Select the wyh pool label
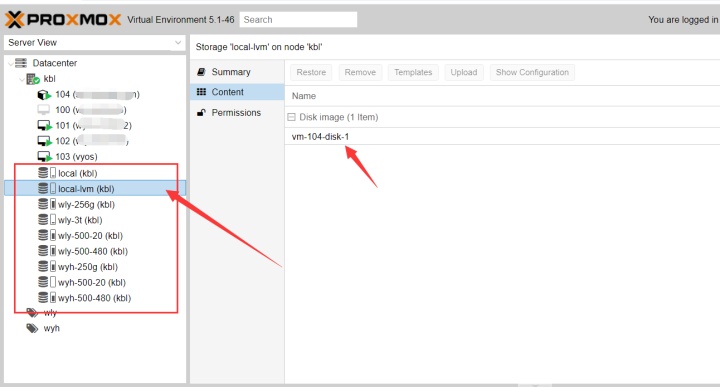This screenshot has width=720, height=387. tap(51, 328)
